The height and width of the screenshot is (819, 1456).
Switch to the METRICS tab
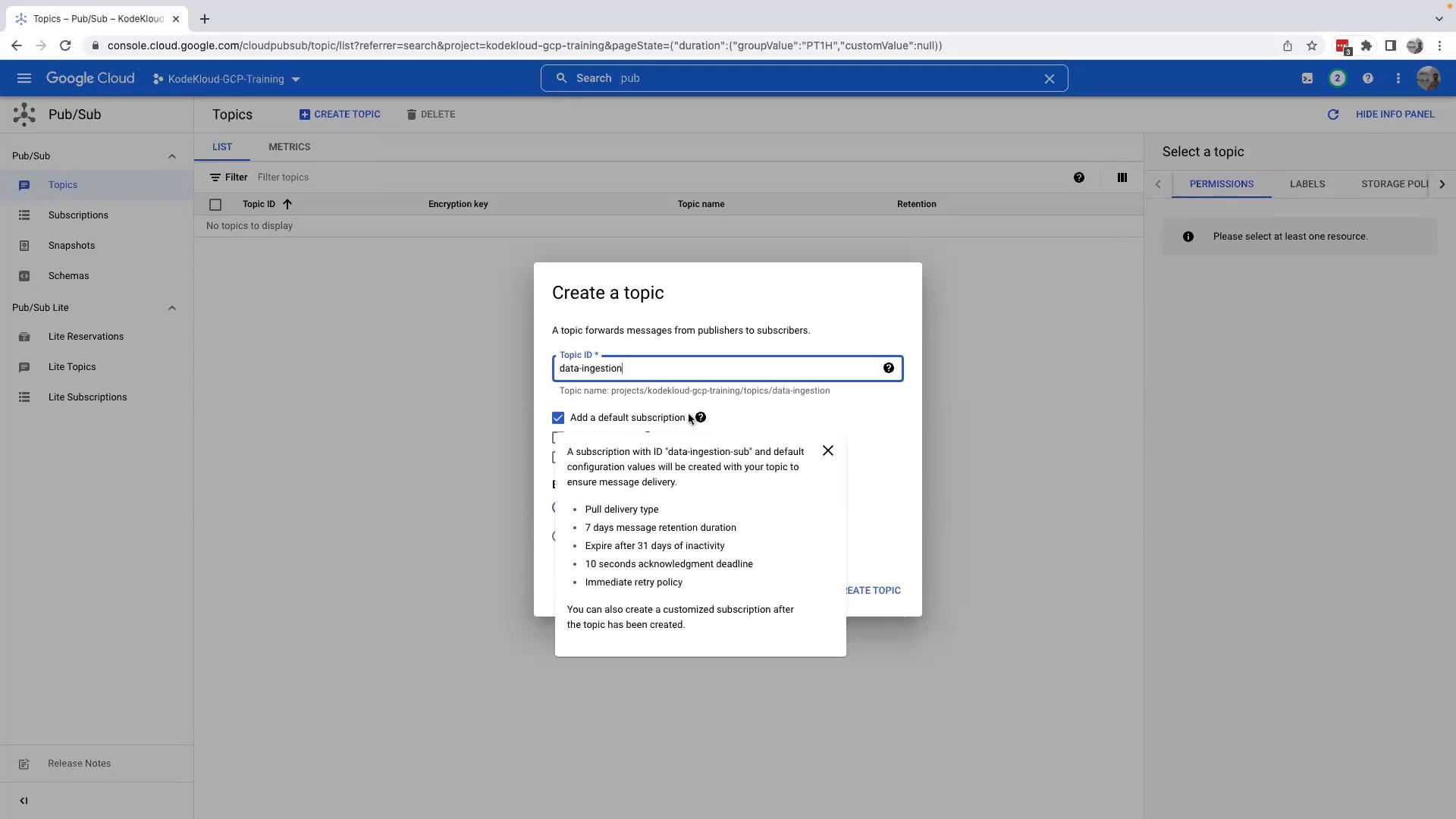click(x=289, y=147)
